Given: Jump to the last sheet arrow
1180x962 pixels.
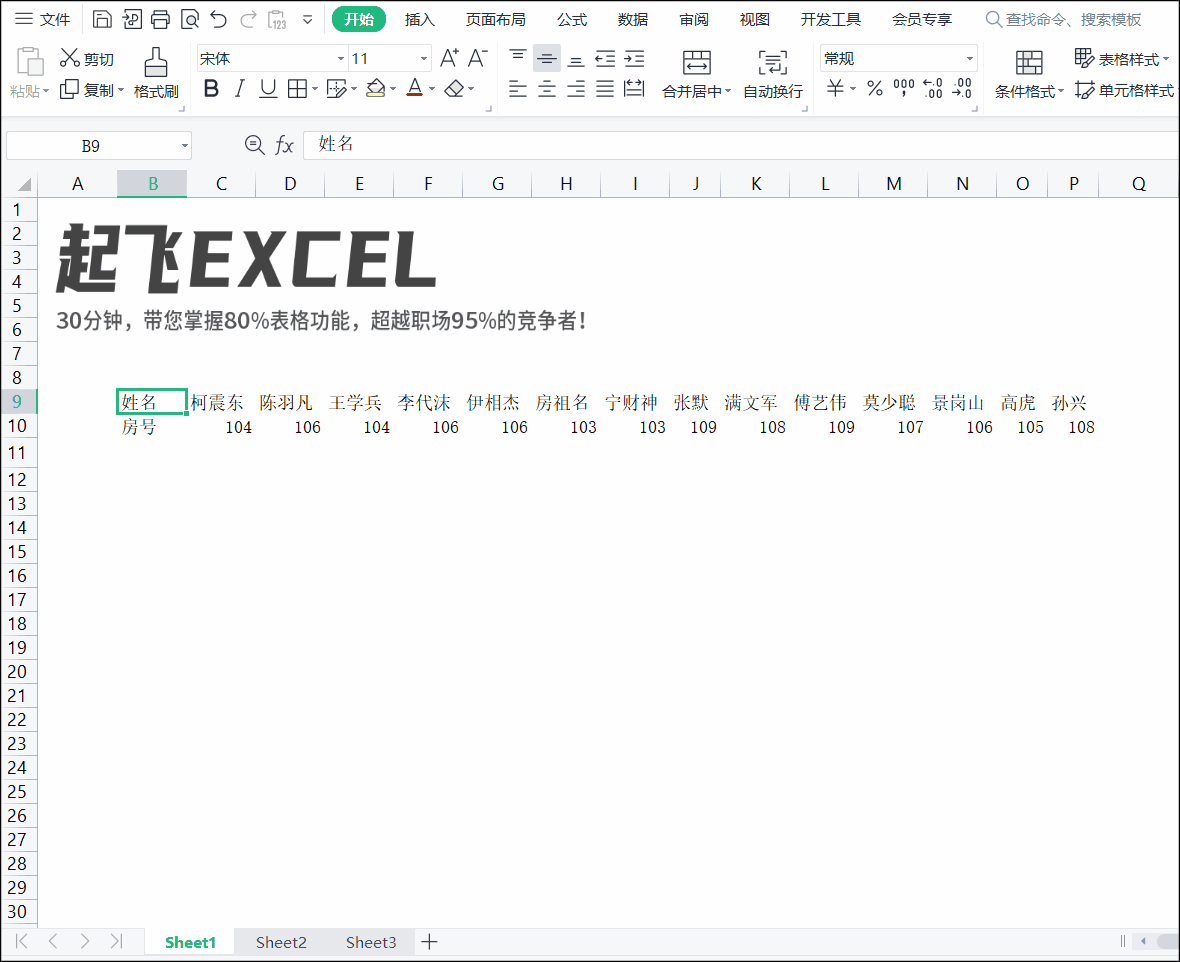Looking at the screenshot, I should [117, 941].
